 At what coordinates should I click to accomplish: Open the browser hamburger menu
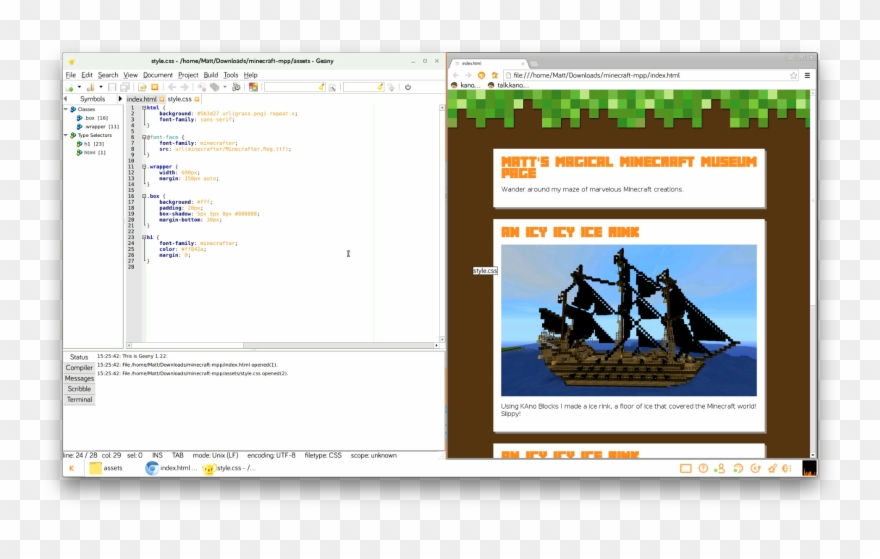pos(807,75)
